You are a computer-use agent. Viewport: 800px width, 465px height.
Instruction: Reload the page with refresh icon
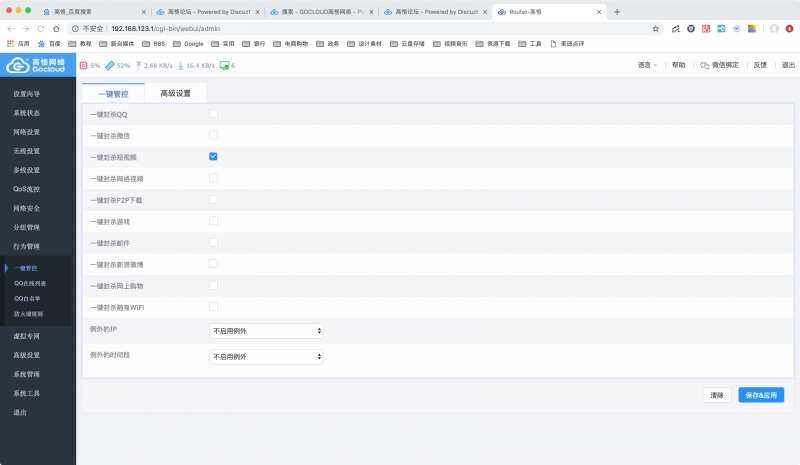coord(41,29)
